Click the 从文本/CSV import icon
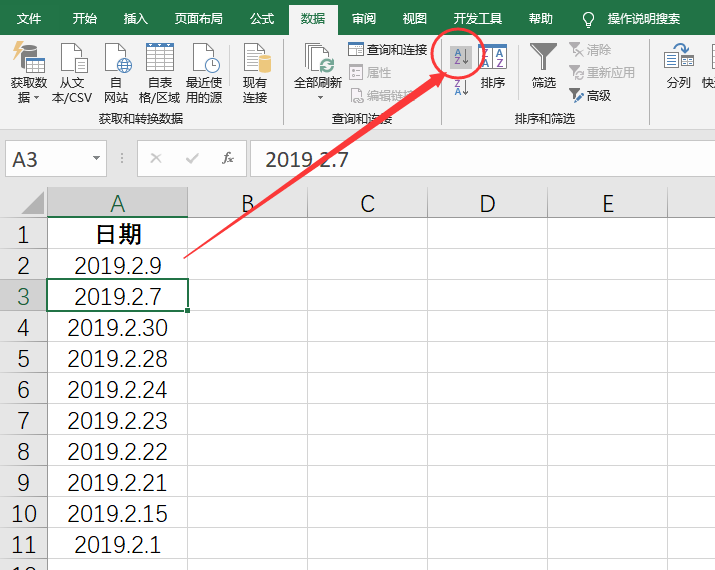715x570 pixels. (x=73, y=57)
